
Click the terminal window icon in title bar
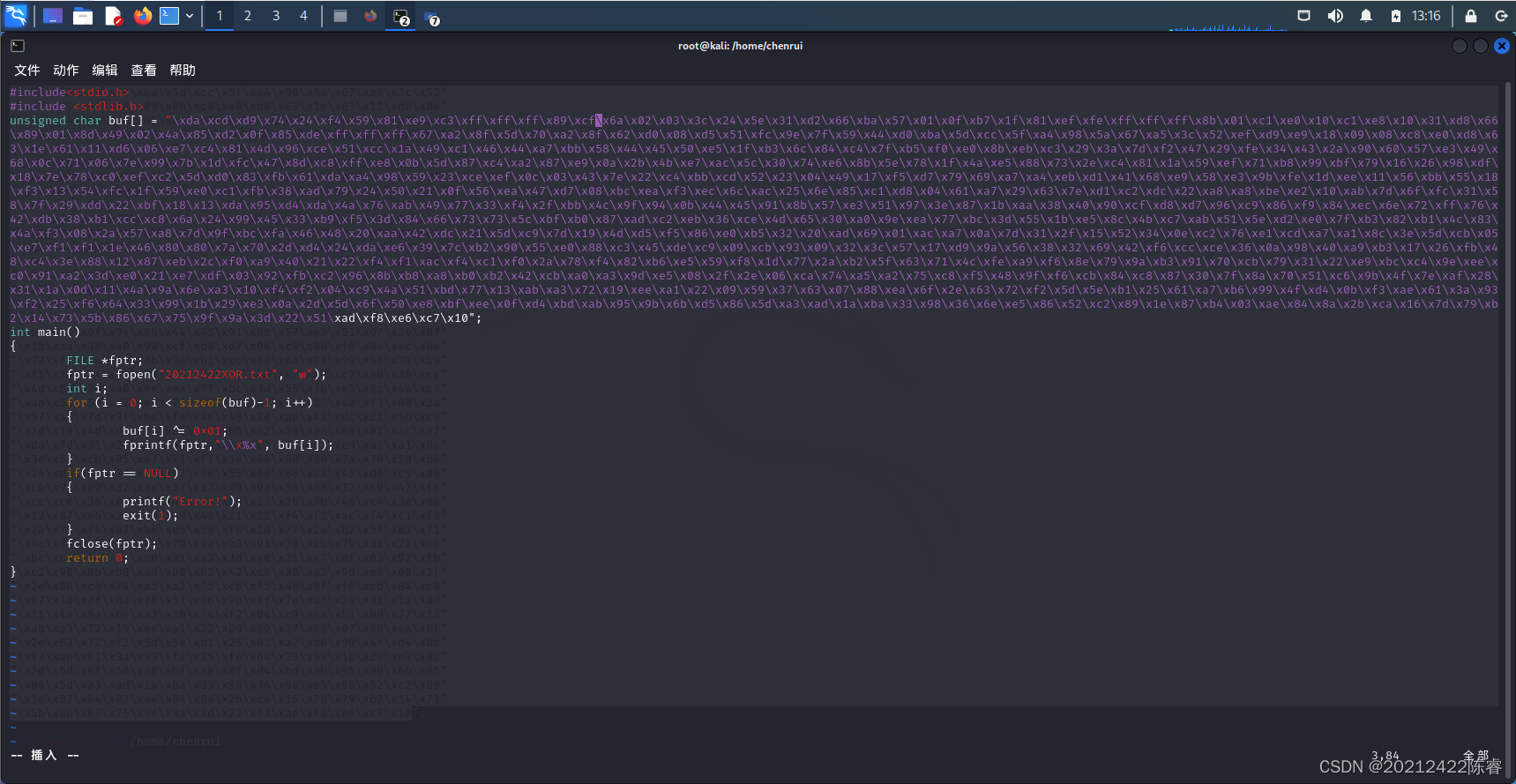coord(18,46)
